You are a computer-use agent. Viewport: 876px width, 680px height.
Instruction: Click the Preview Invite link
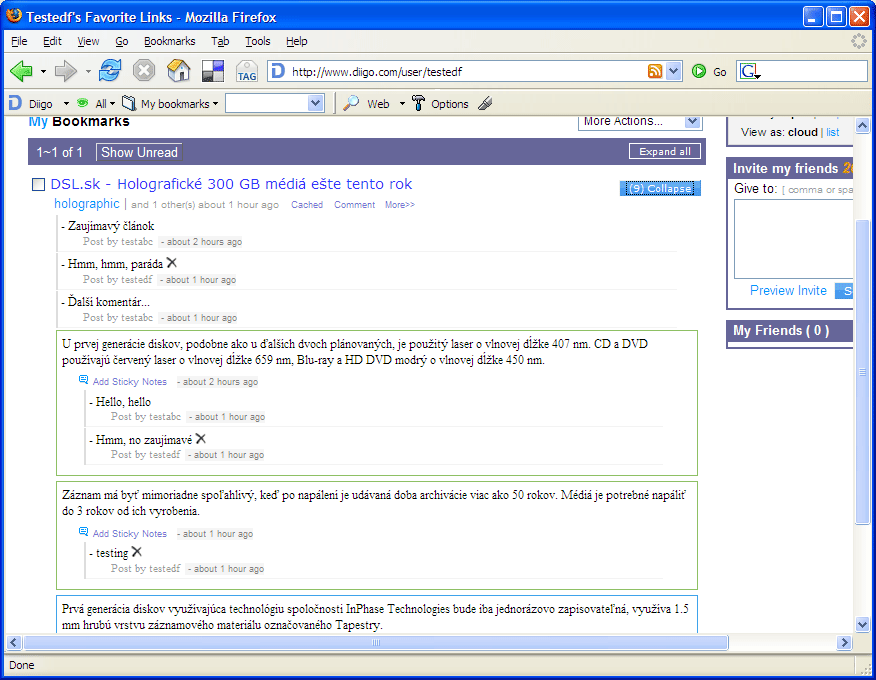coord(788,291)
